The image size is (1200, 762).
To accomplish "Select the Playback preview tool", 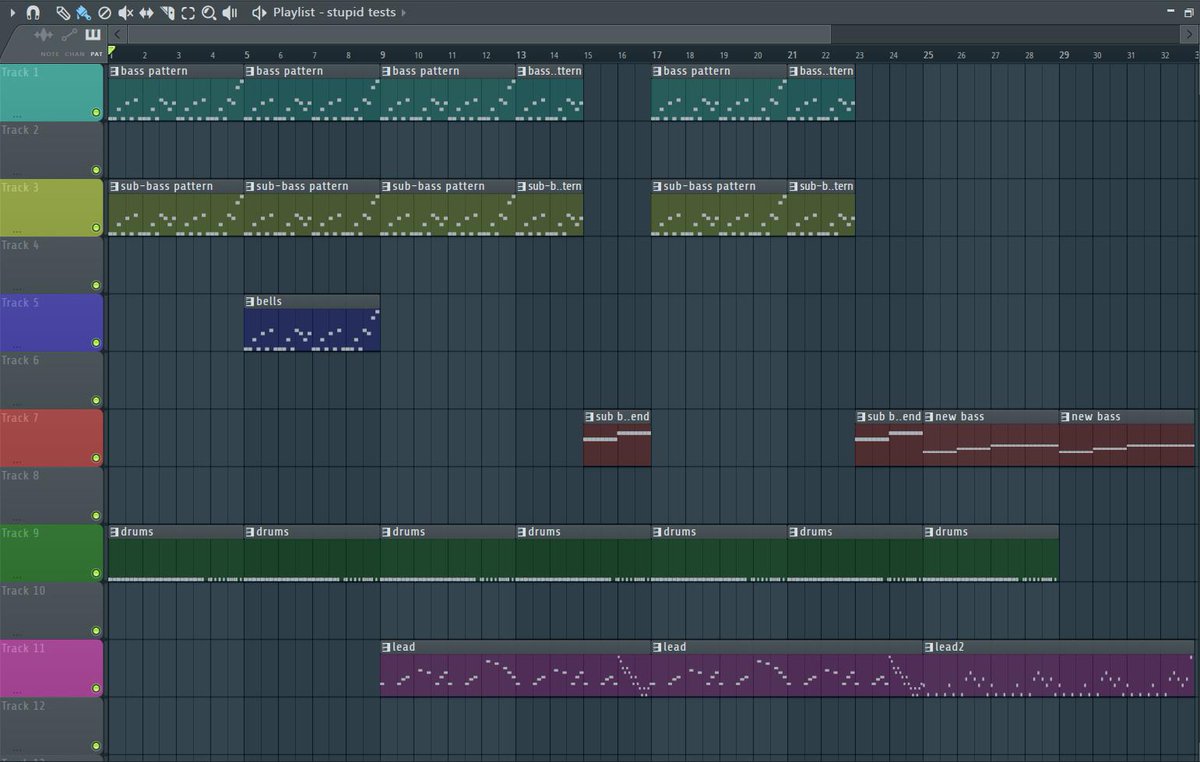I will click(230, 13).
